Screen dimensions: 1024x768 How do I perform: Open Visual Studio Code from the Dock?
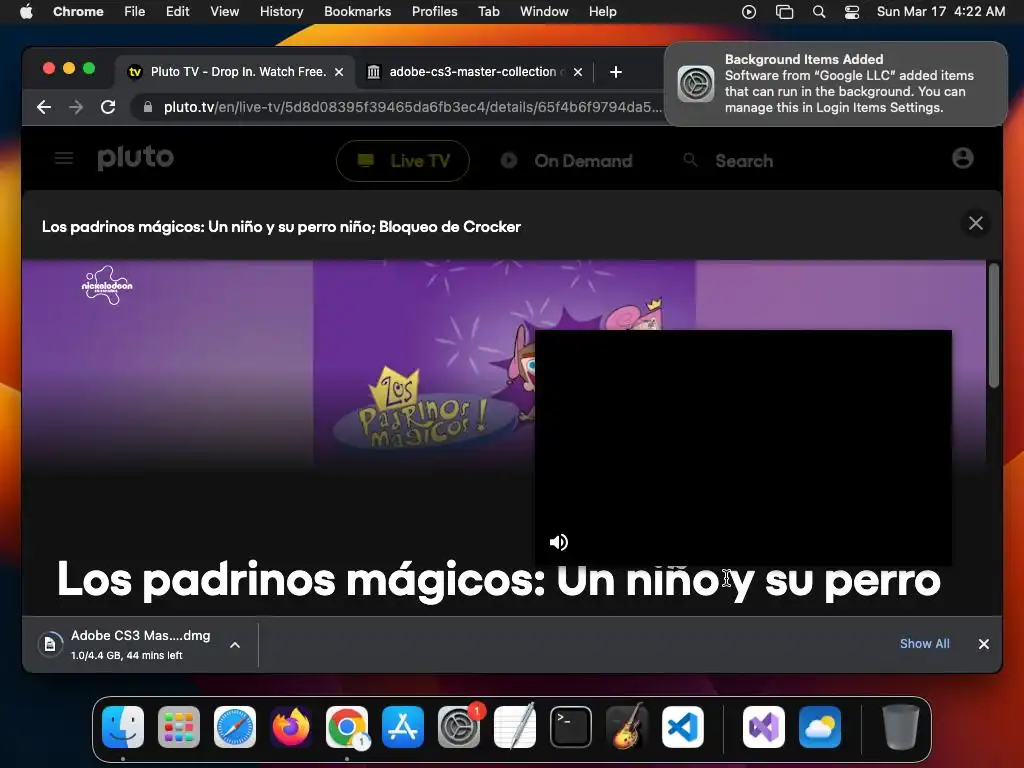coord(683,727)
